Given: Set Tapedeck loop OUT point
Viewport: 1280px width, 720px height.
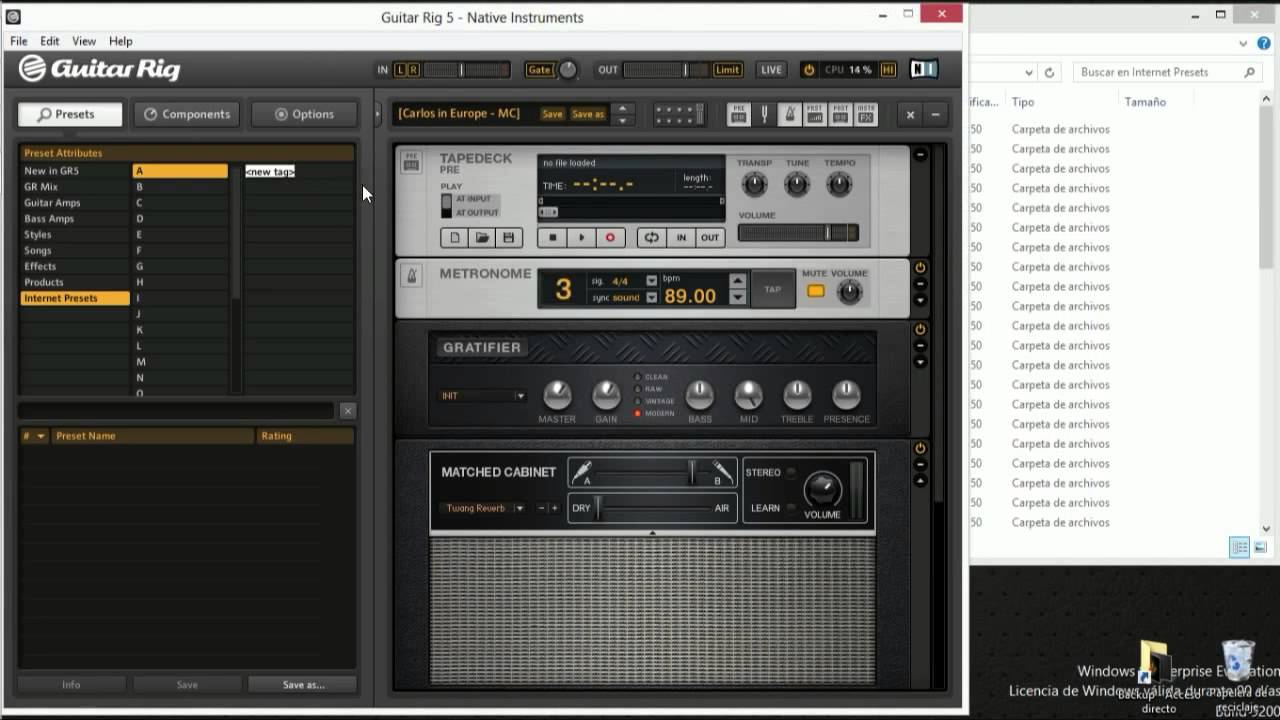Looking at the screenshot, I should [709, 238].
